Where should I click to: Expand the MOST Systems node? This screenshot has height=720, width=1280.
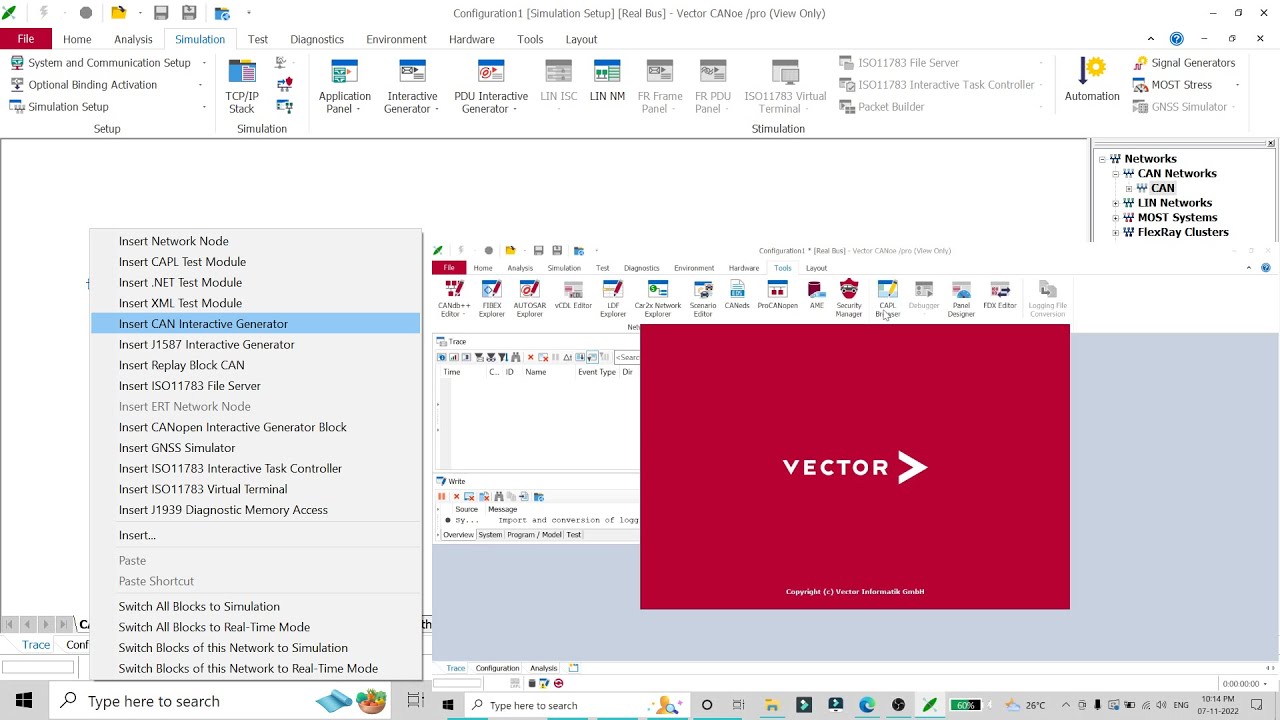tap(1116, 218)
